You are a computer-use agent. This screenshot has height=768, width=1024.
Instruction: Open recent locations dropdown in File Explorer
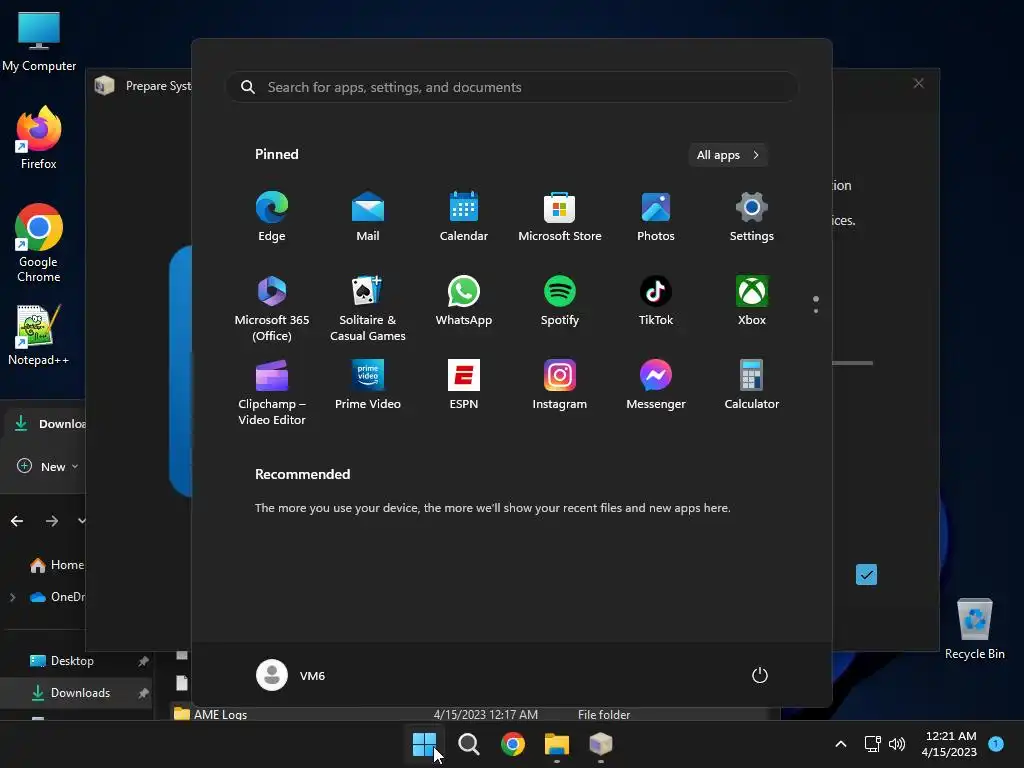(82, 520)
